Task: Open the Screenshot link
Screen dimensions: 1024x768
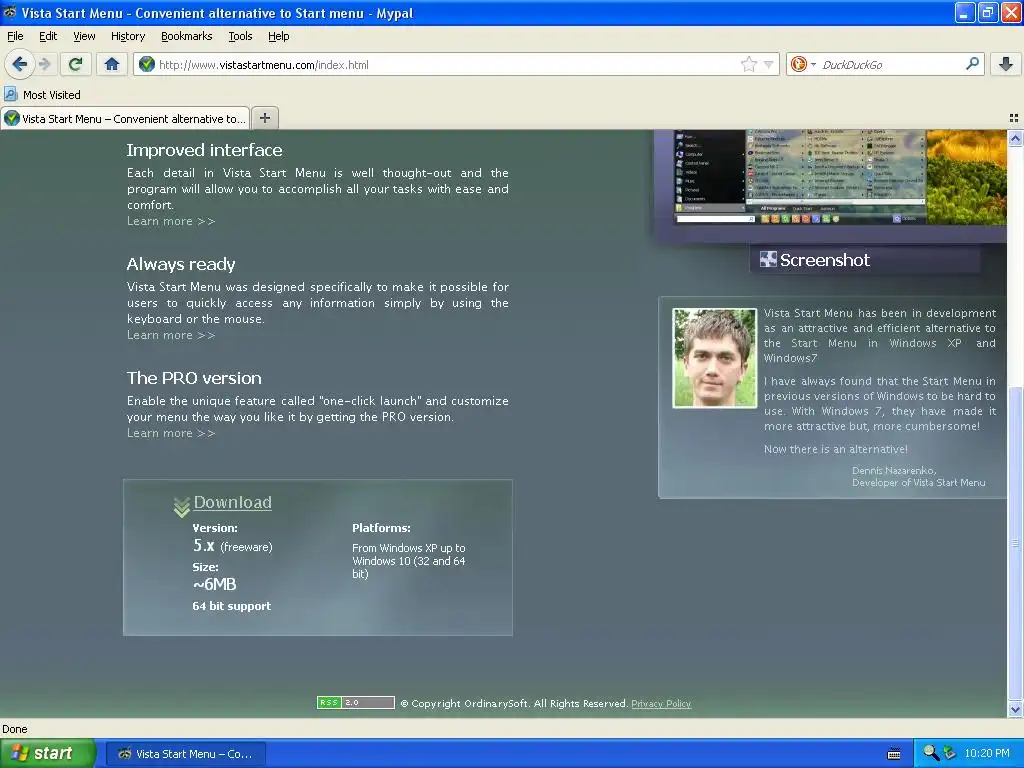Action: point(825,260)
